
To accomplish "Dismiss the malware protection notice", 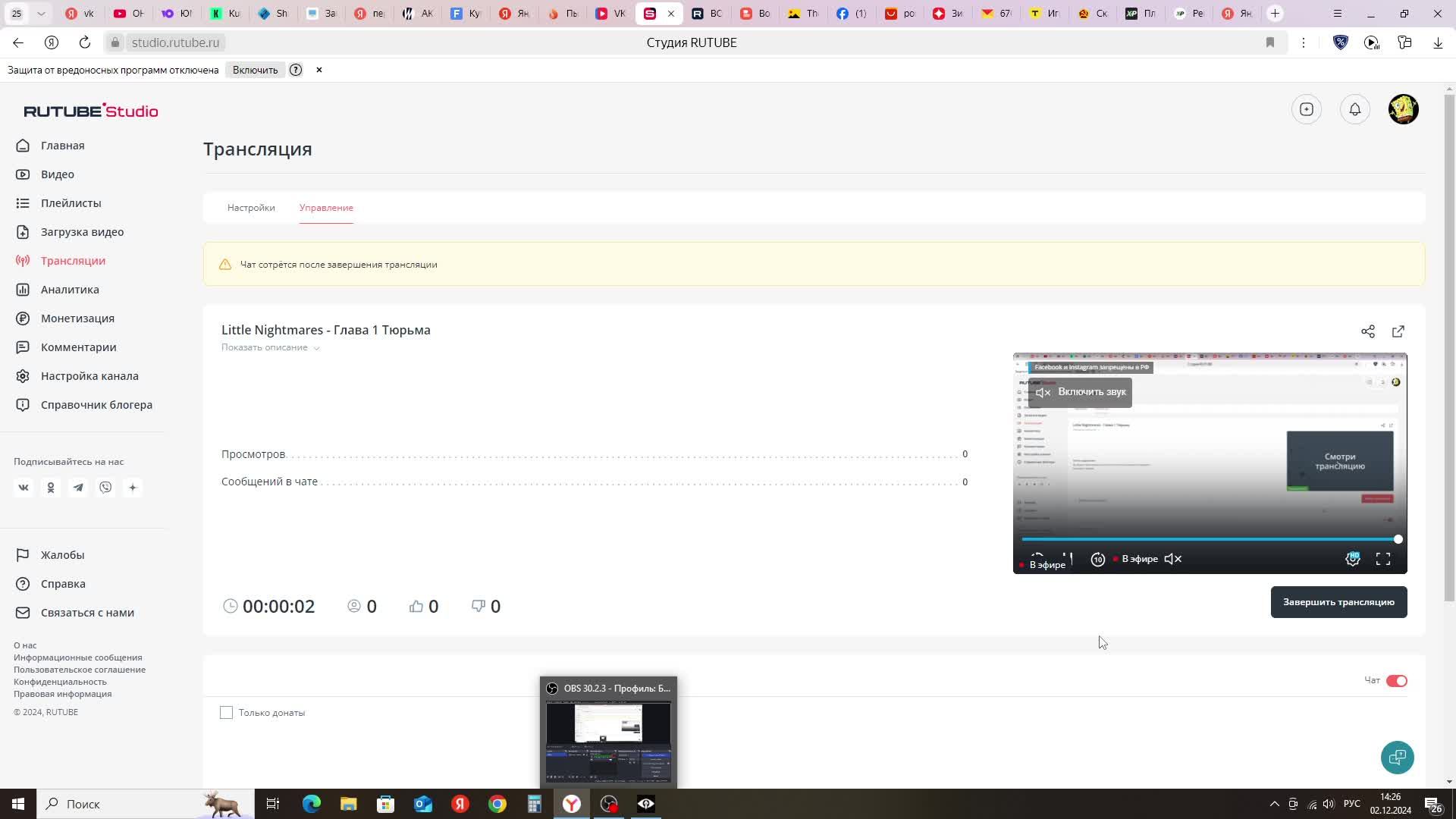I will coord(319,70).
